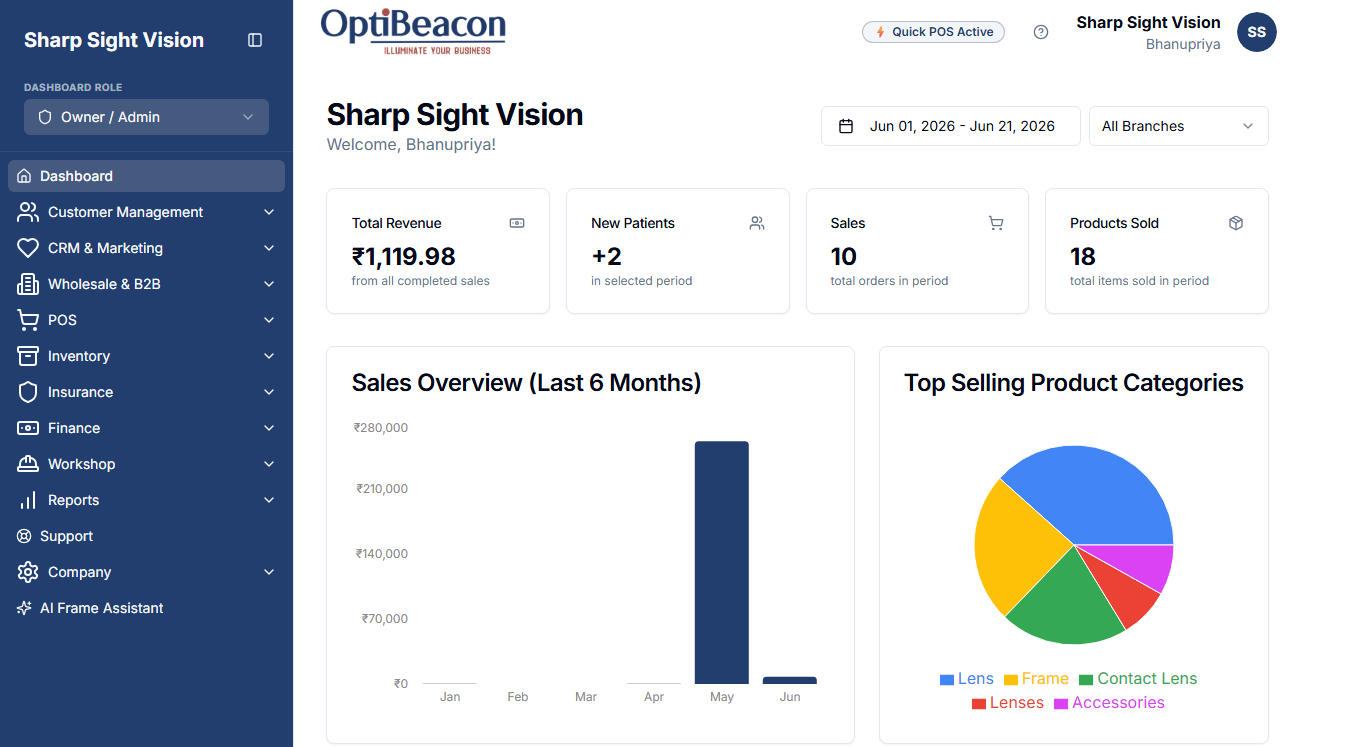Click the help question mark icon

point(1041,32)
